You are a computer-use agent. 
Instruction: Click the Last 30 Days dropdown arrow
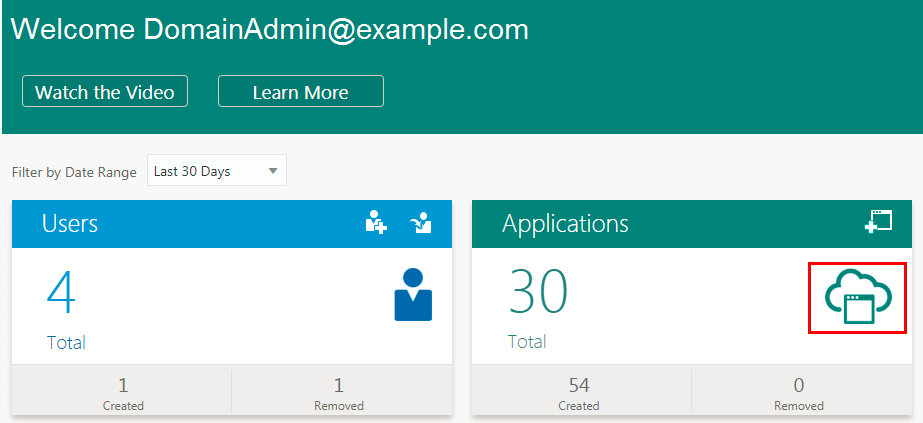[x=273, y=171]
